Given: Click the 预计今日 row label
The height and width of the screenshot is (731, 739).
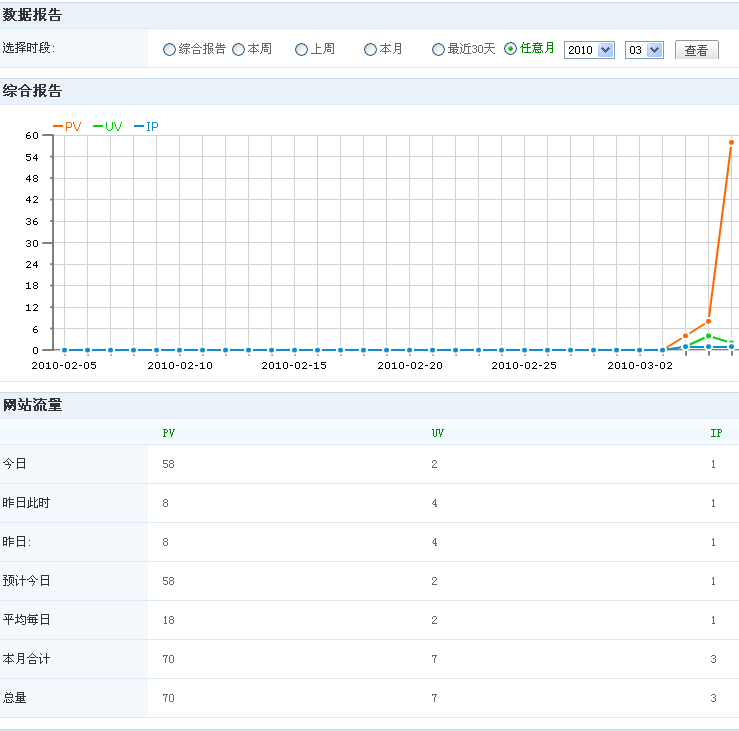Looking at the screenshot, I should coord(26,581).
